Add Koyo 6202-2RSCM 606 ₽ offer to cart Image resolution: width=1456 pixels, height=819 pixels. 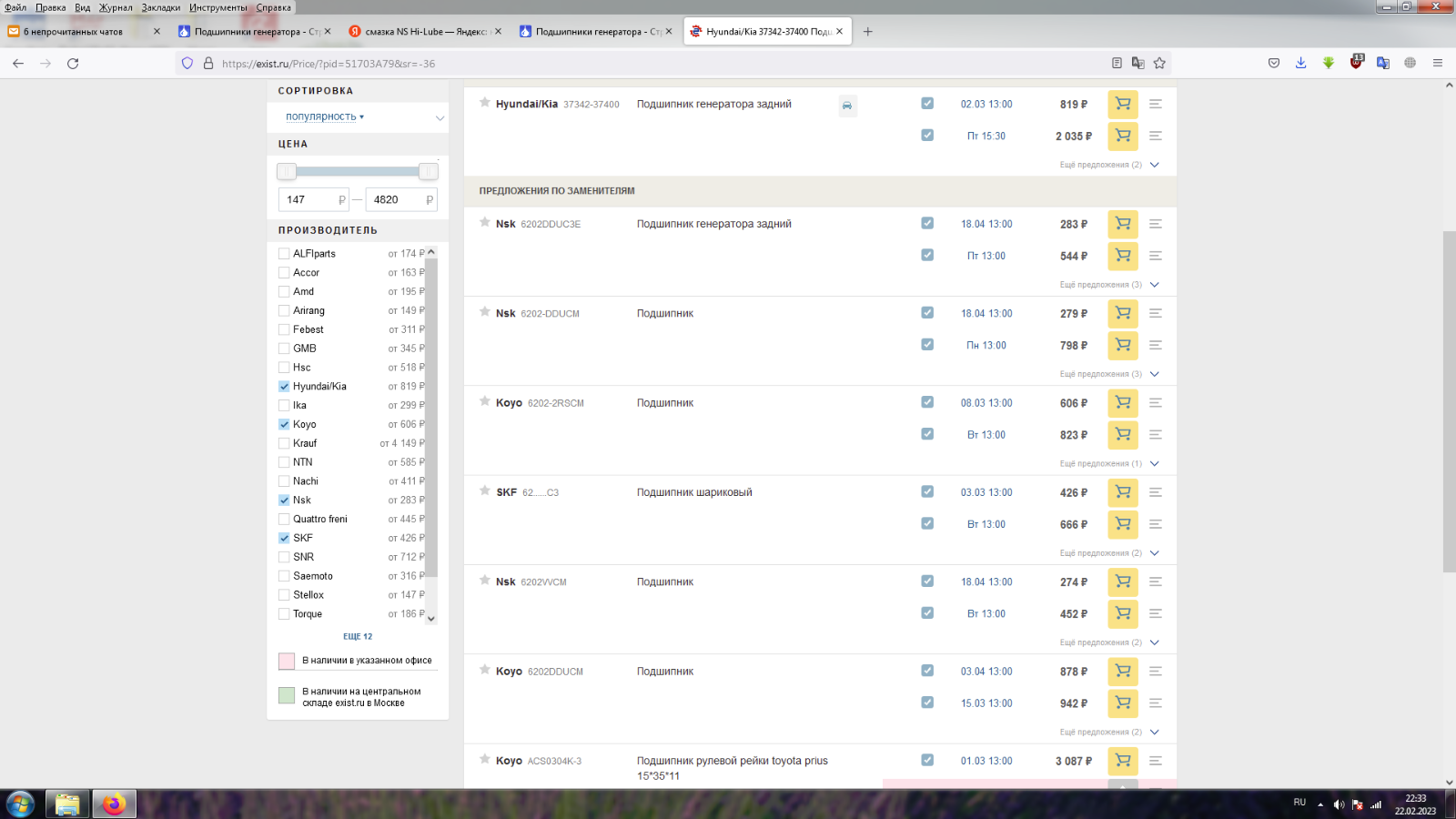(x=1123, y=402)
